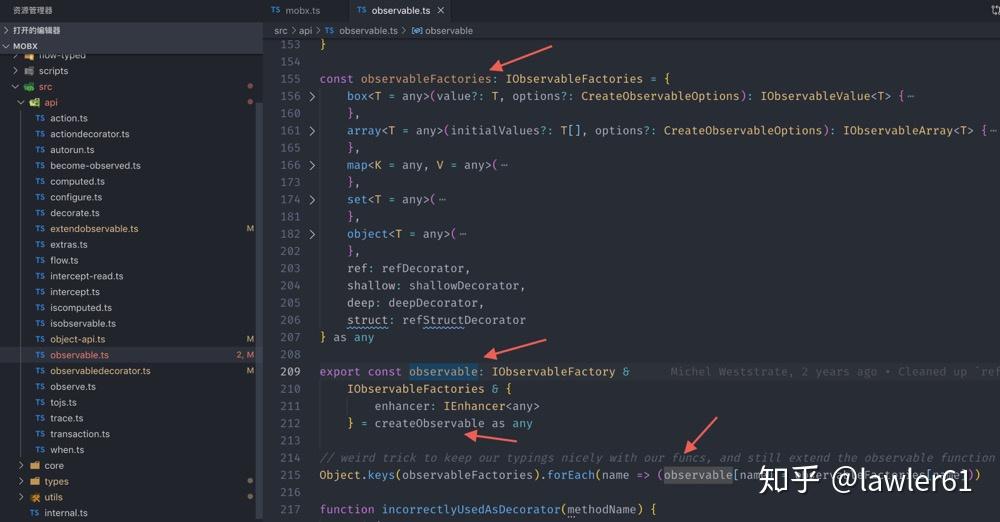Image resolution: width=1000 pixels, height=522 pixels.
Task: Click the folder icon of the src folder
Action: [29, 87]
